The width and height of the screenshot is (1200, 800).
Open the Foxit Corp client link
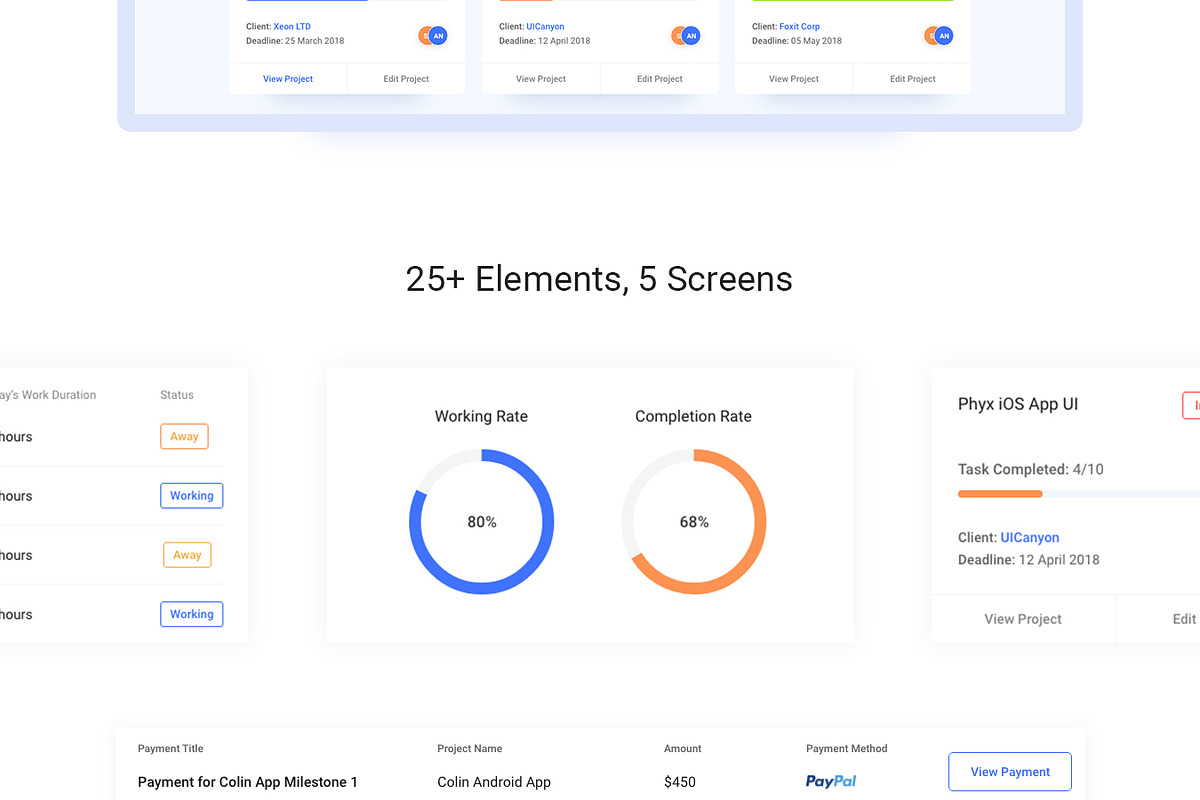800,27
